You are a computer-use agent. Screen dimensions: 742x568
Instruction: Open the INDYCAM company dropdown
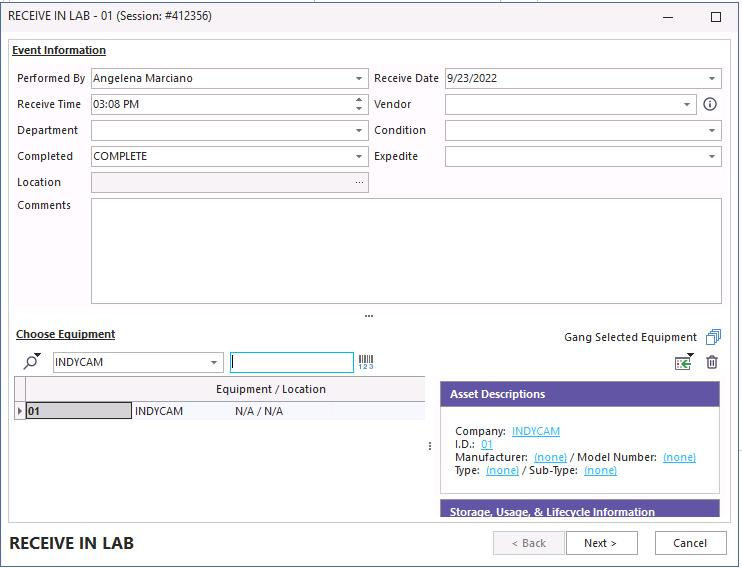[214, 362]
